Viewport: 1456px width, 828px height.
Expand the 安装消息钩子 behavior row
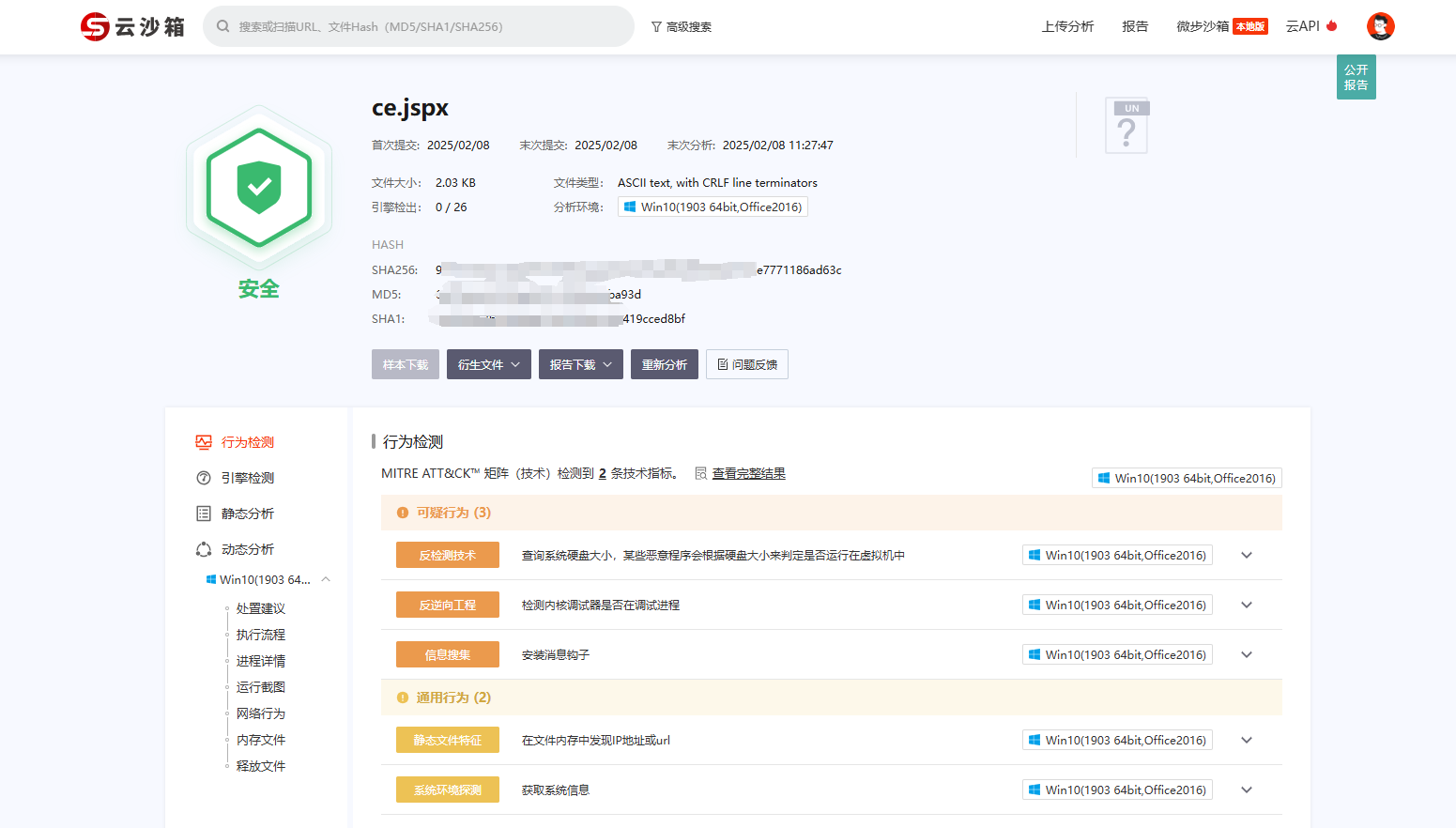(1247, 654)
